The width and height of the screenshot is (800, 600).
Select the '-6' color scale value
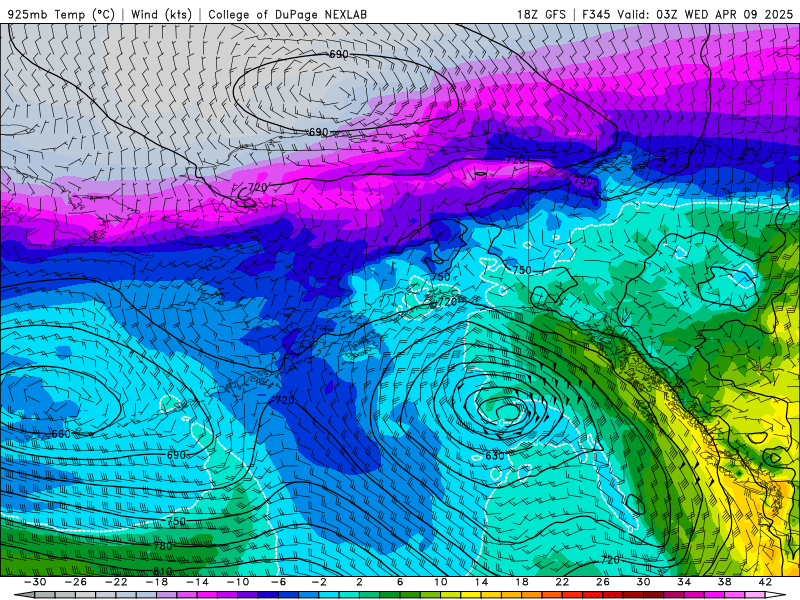click(x=278, y=582)
